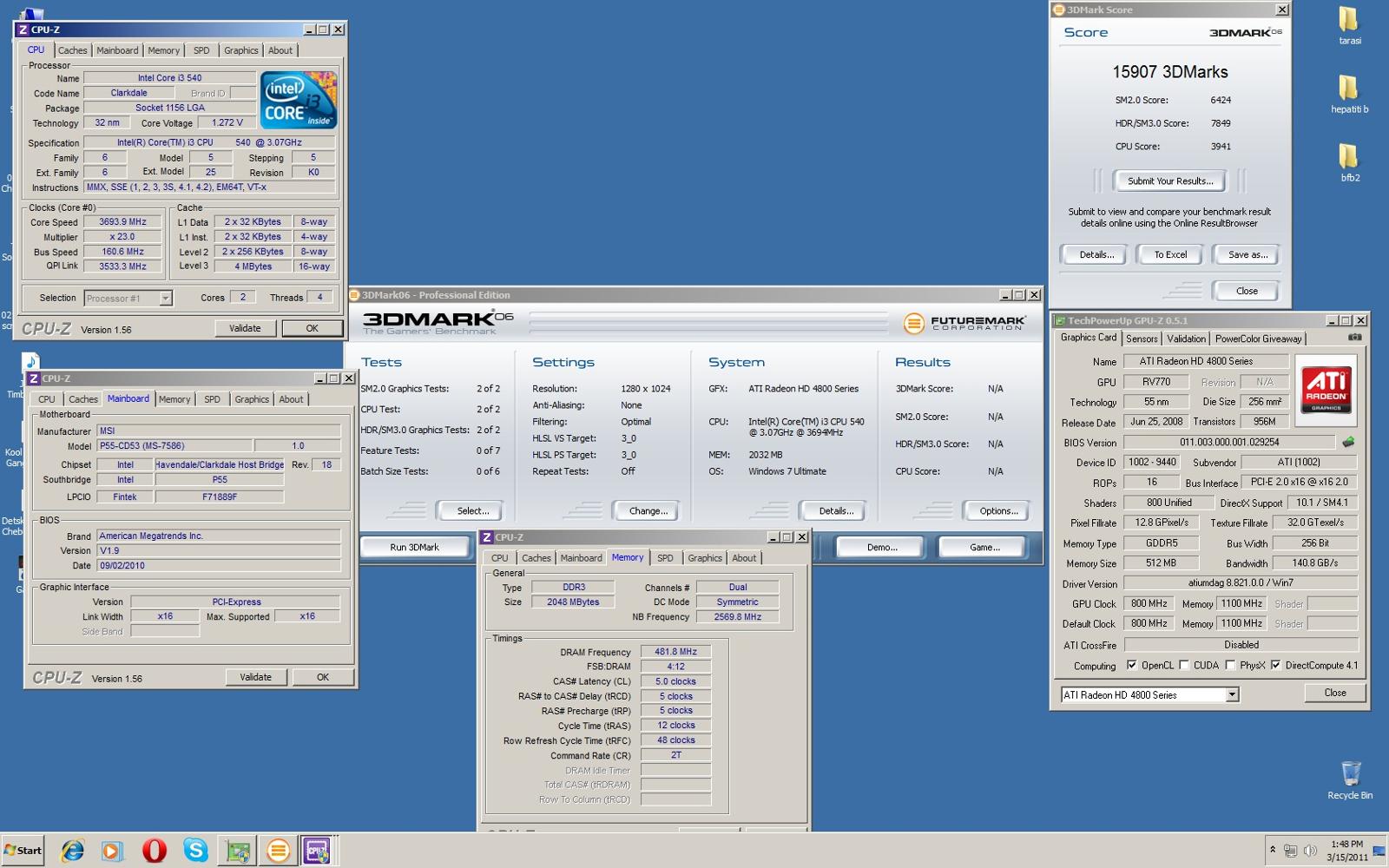Viewport: 1389px width, 868px height.
Task: Click Close in the 3DMark Score window
Action: pyautogui.click(x=1247, y=292)
